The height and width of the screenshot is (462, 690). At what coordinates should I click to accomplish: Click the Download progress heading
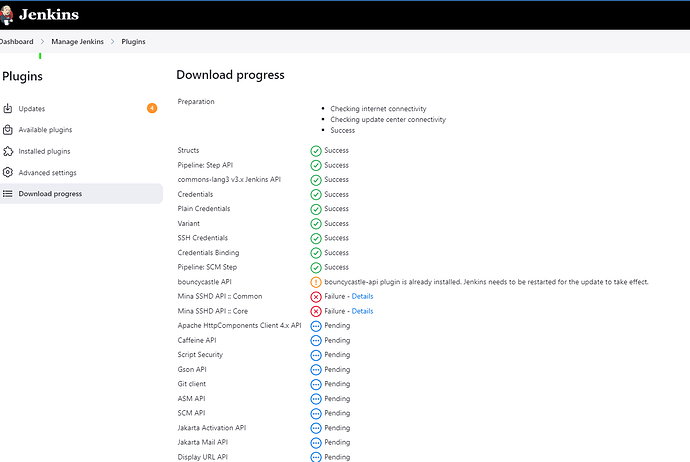[230, 75]
